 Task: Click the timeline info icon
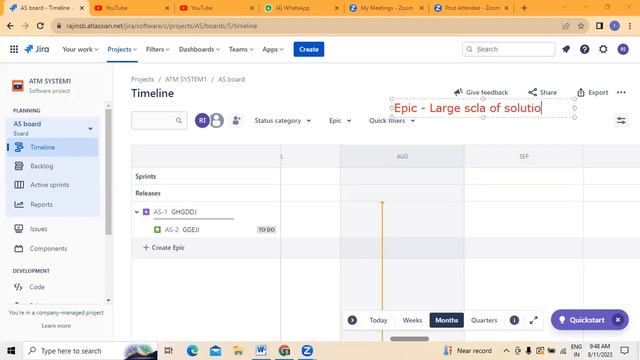(514, 320)
